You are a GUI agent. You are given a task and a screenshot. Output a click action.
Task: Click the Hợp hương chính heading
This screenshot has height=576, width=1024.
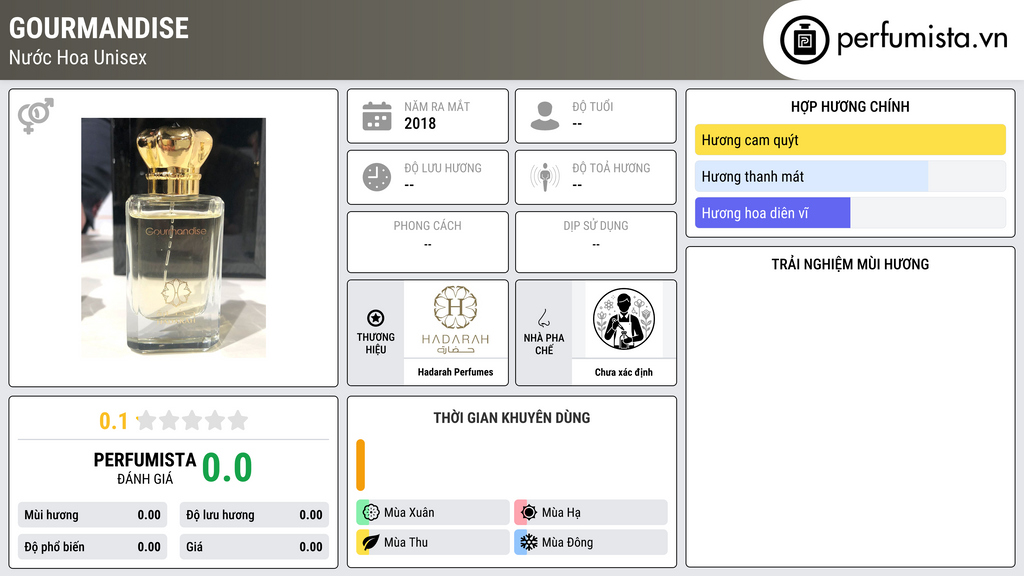click(x=850, y=106)
